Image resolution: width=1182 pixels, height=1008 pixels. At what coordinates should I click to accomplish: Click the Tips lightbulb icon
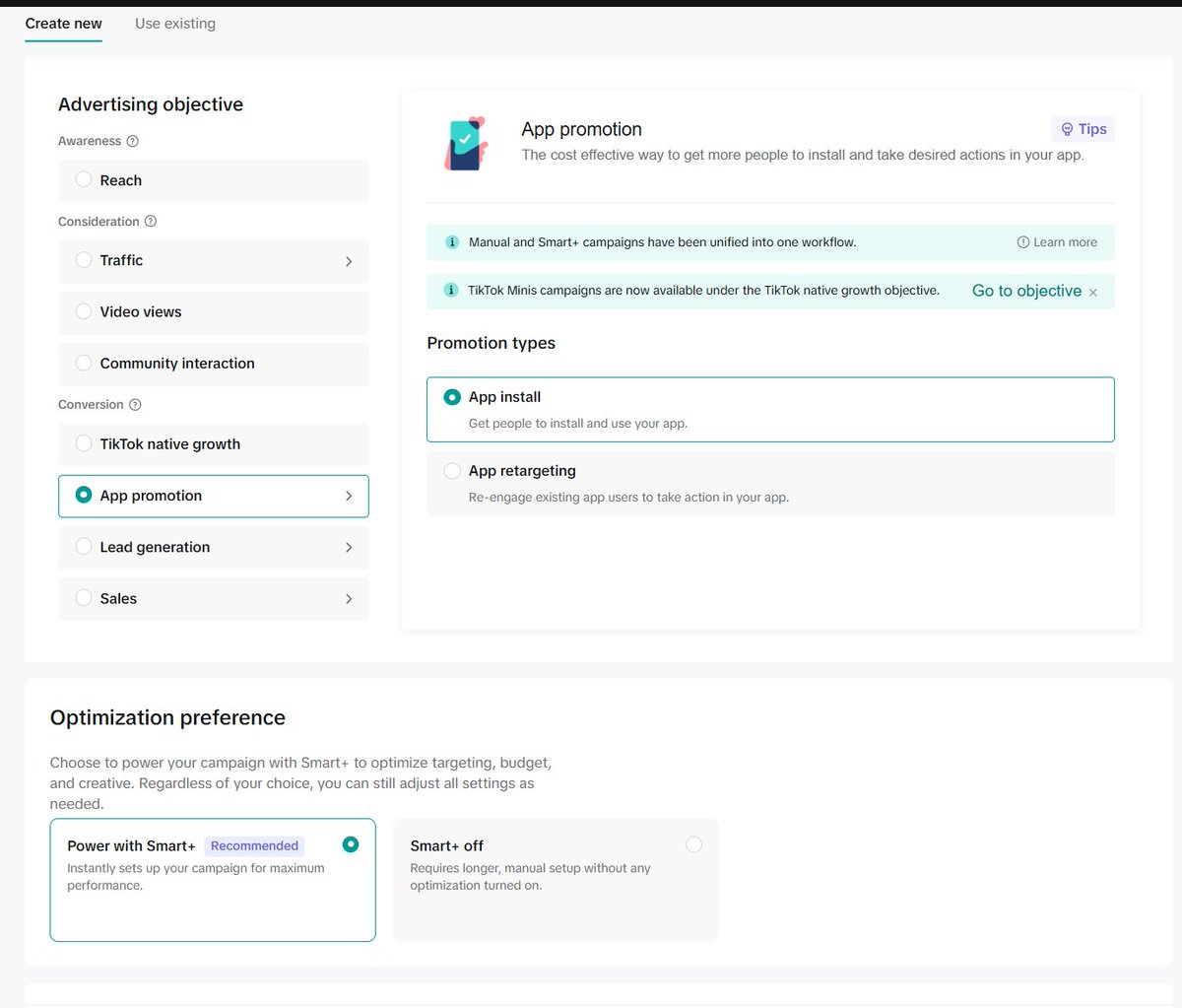click(1067, 129)
